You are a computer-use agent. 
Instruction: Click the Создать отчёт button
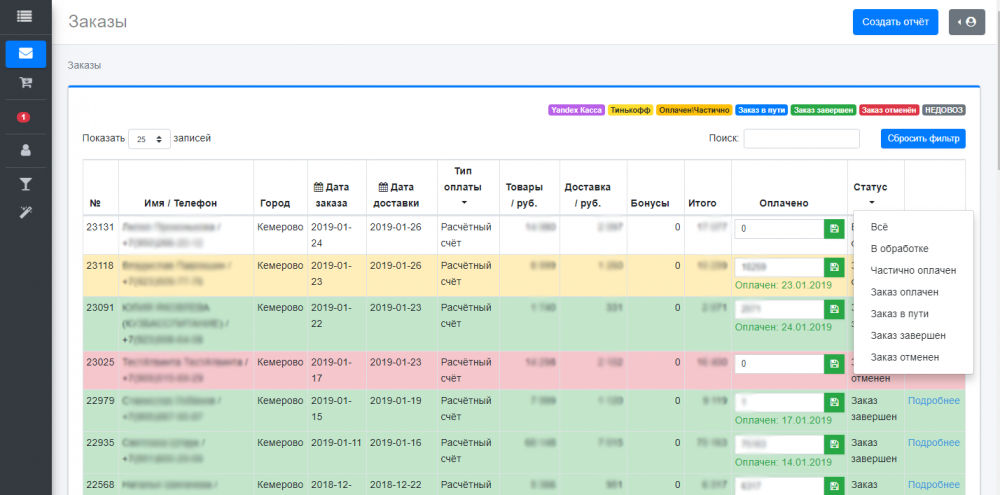895,22
